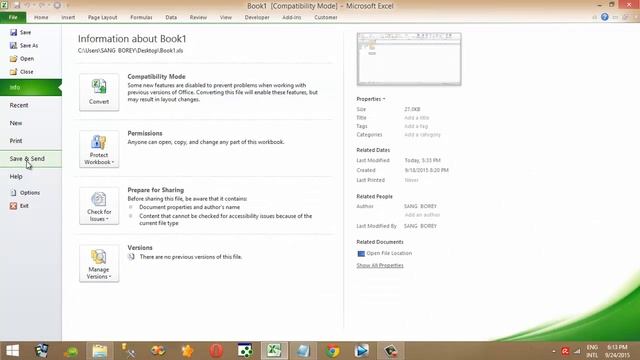This screenshot has width=640, height=360.
Task: Click the Excel logo in the title bar
Action: coord(4,5)
